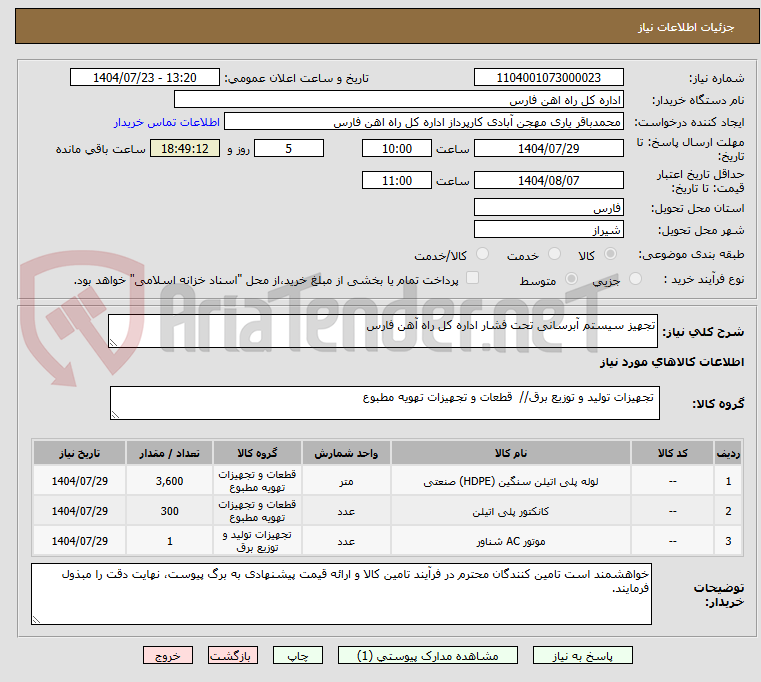Viewport: 761px width, 682px height.
Task: Click goods group cell 'تجهیزات تولید و توزیع برق'
Action: click(x=257, y=541)
